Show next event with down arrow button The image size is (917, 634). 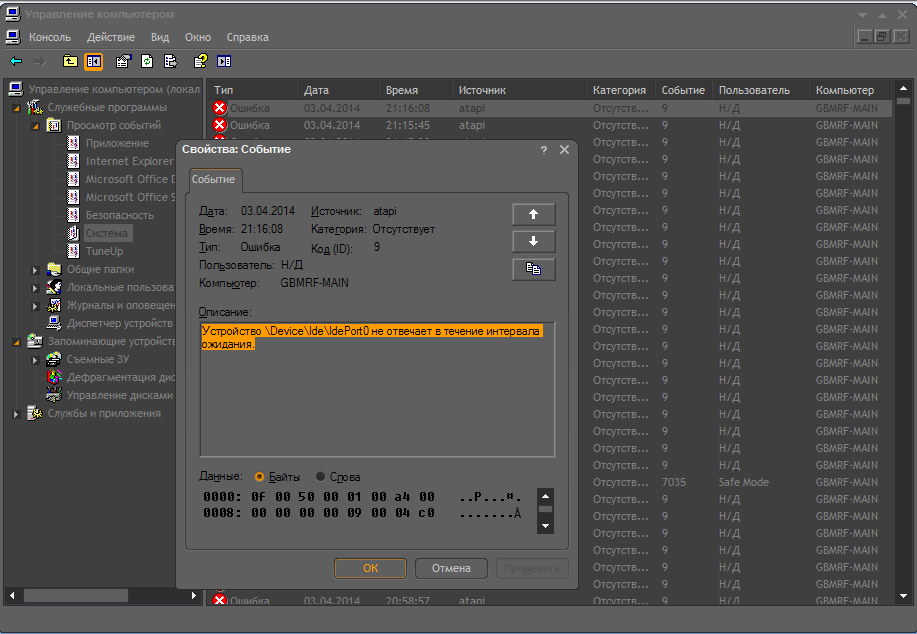click(x=533, y=241)
